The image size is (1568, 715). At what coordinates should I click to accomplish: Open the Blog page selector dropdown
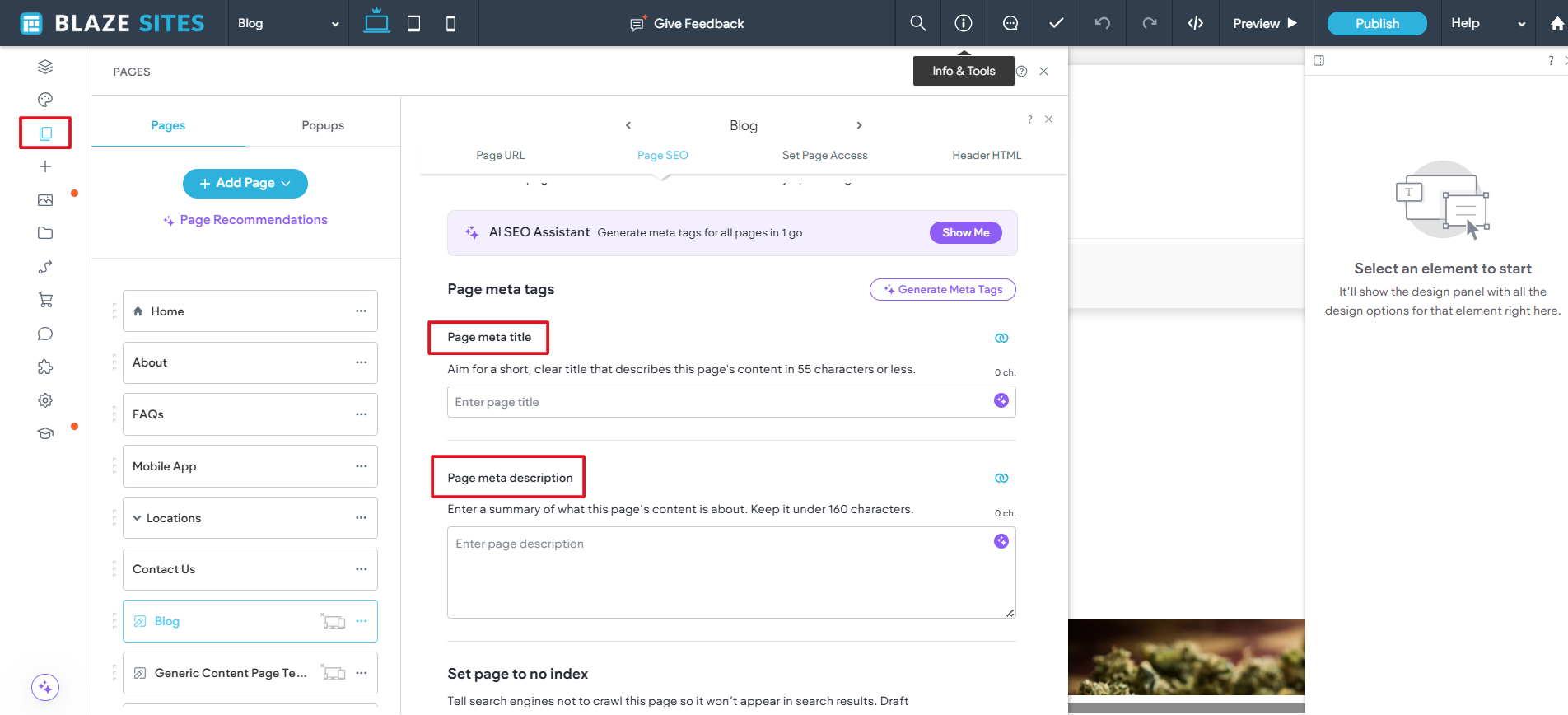pos(287,23)
